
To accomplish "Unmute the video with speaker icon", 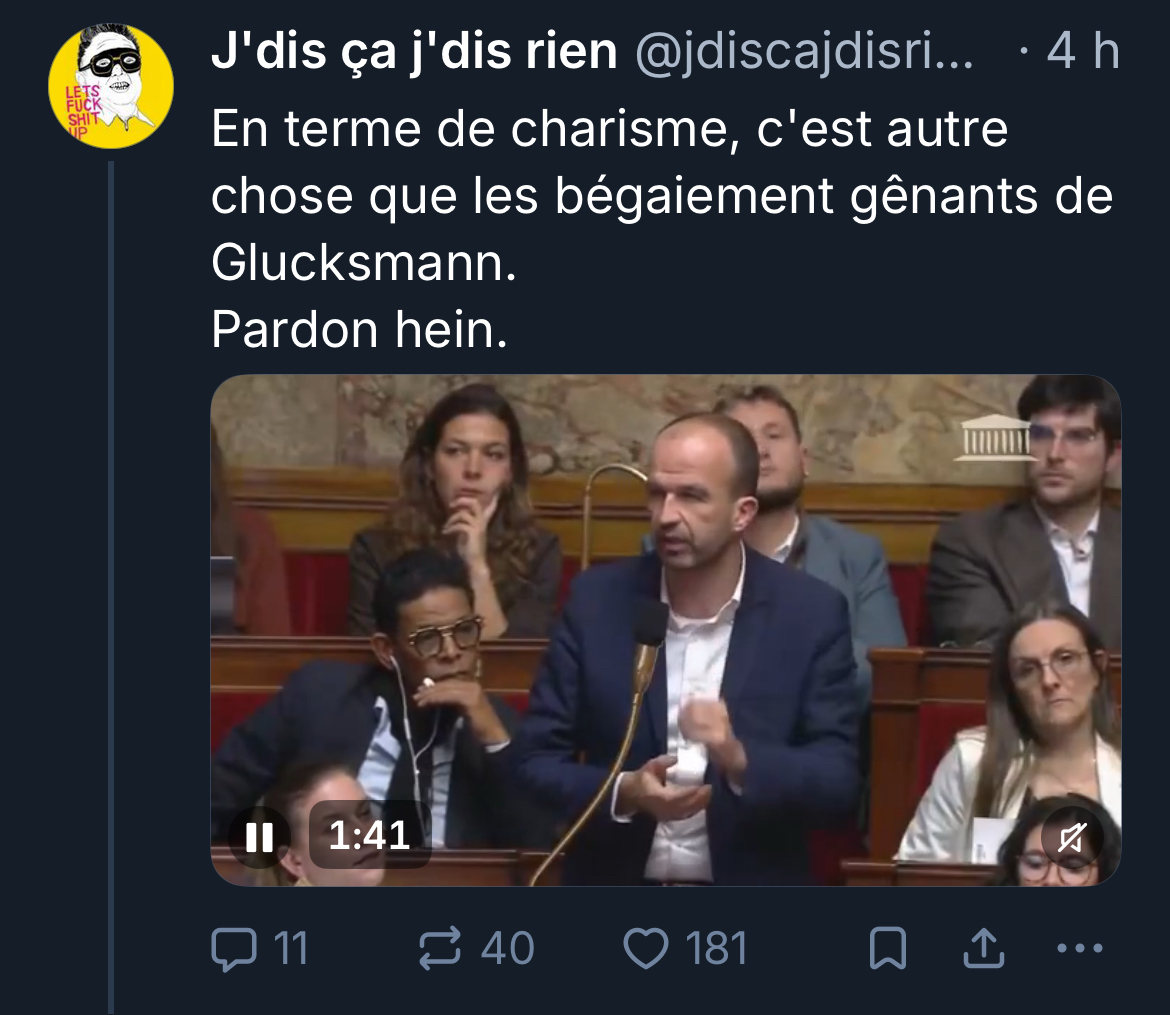I will [1072, 837].
